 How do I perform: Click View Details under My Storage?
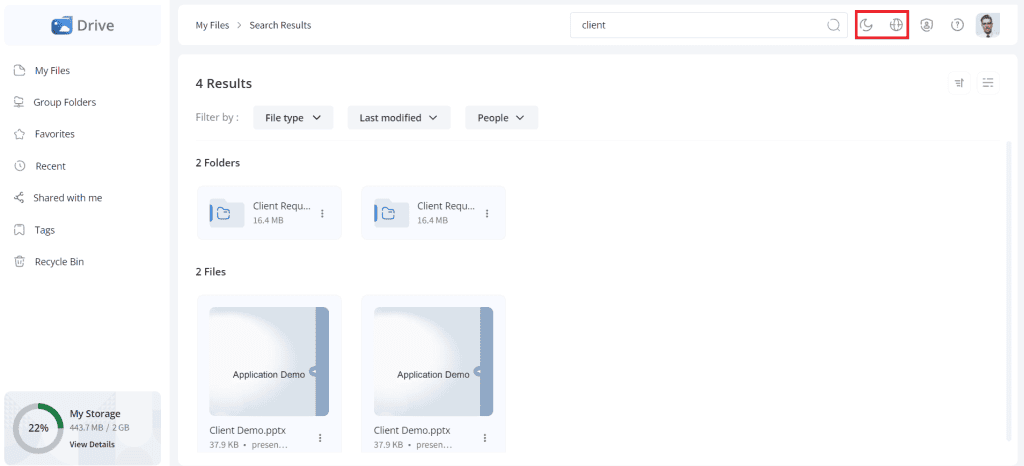[92, 444]
